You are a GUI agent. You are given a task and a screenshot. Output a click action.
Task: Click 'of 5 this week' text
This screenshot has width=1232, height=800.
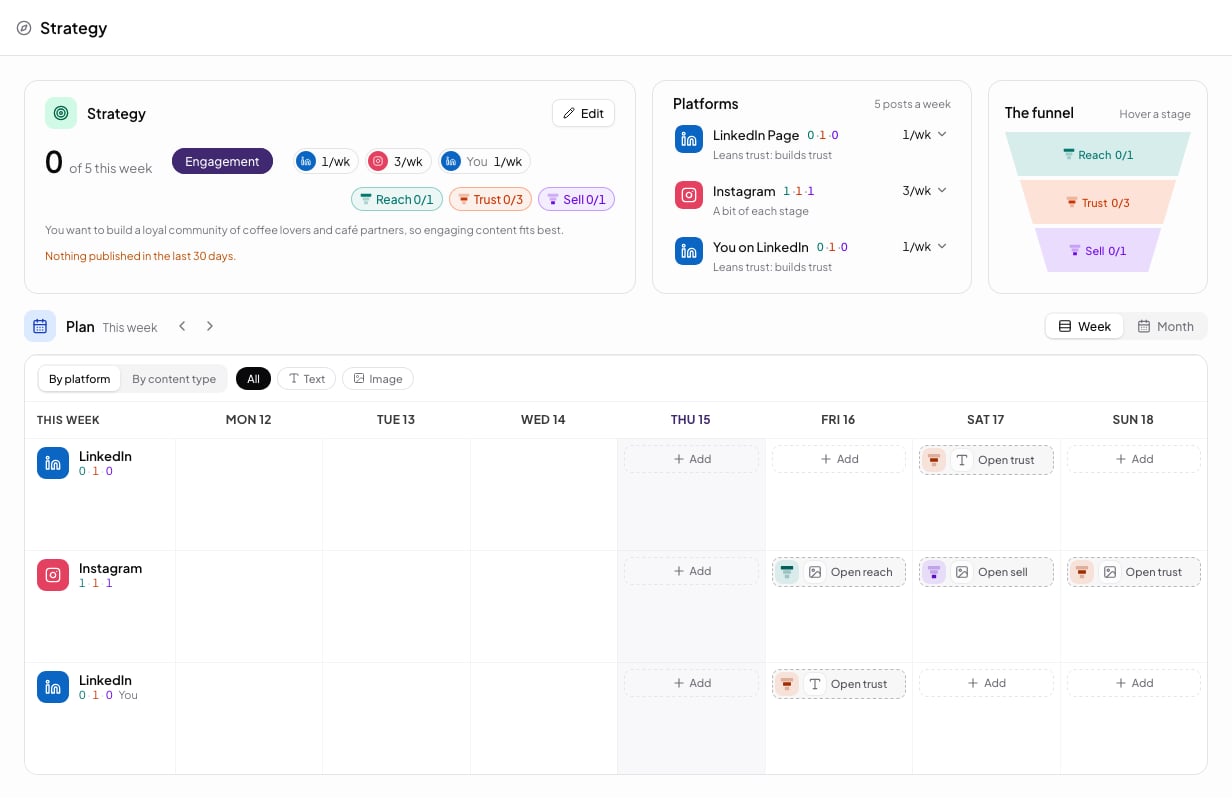(x=111, y=168)
